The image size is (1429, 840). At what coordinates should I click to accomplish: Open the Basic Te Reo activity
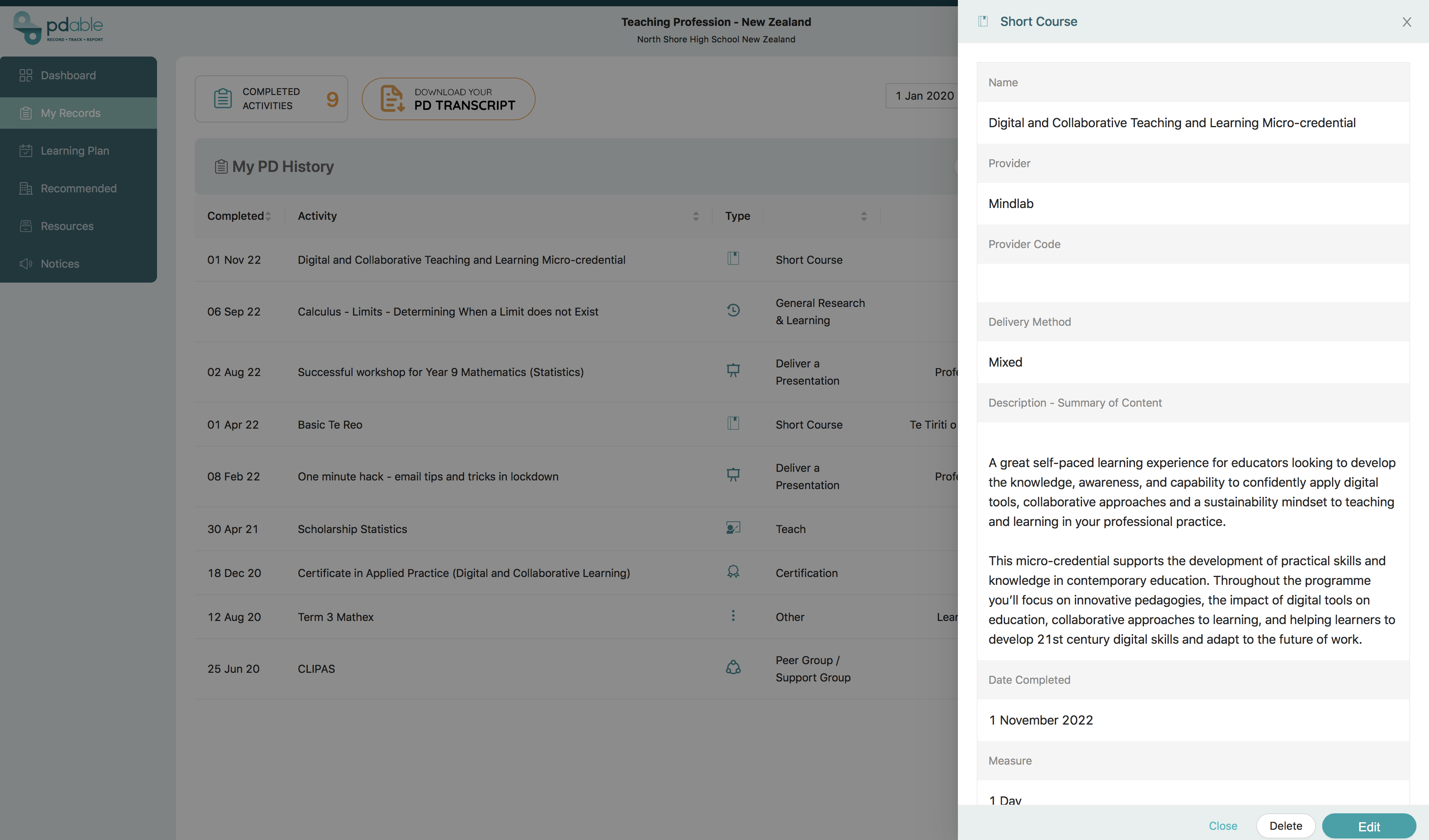(330, 425)
